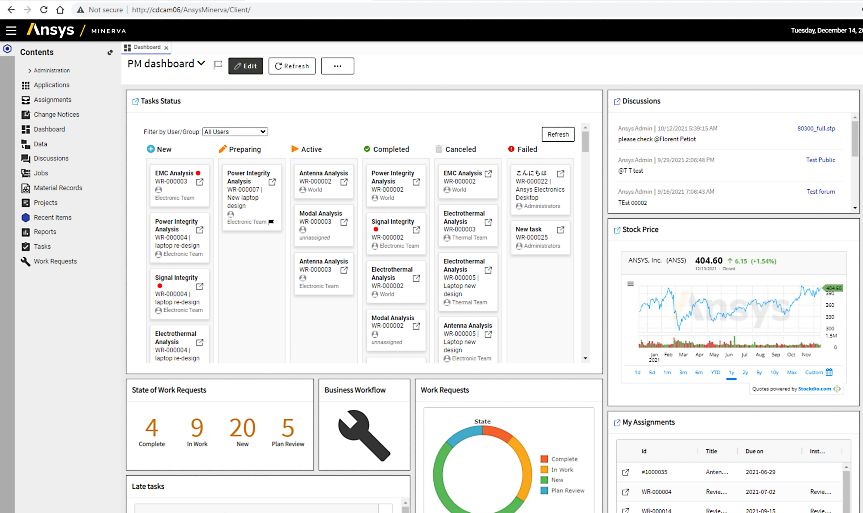The width and height of the screenshot is (863, 513).
Task: Select the Max stock chart range
Action: tap(791, 373)
